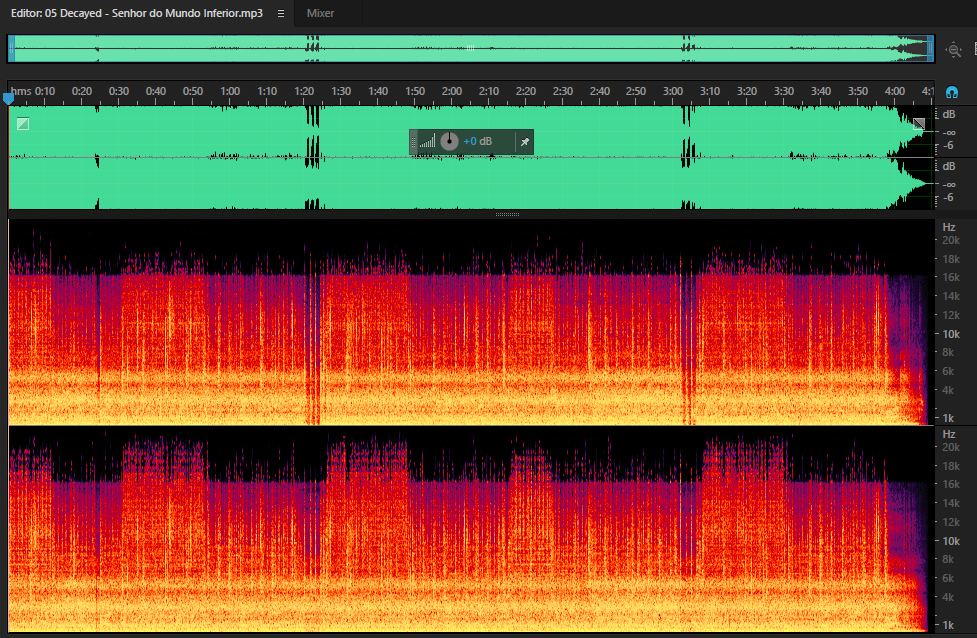
Task: Click the HUD volume bars icon
Action: click(x=427, y=142)
